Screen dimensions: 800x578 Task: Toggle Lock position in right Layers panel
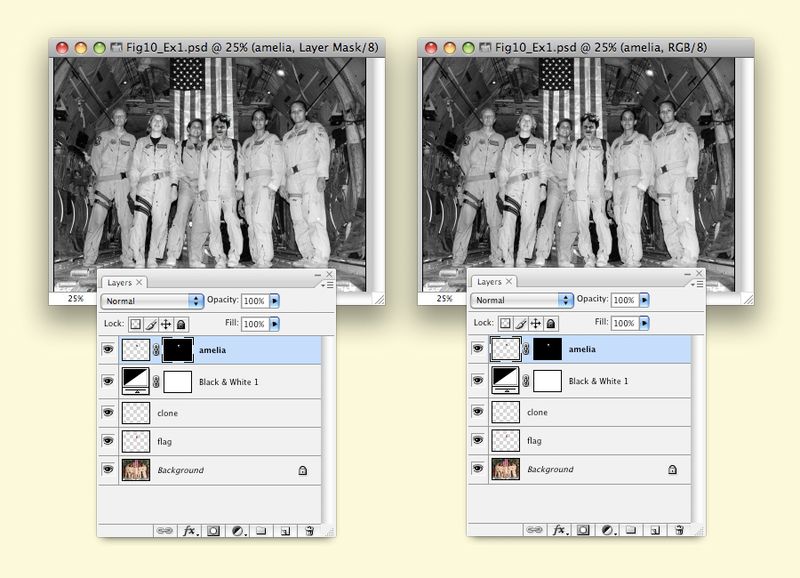537,324
